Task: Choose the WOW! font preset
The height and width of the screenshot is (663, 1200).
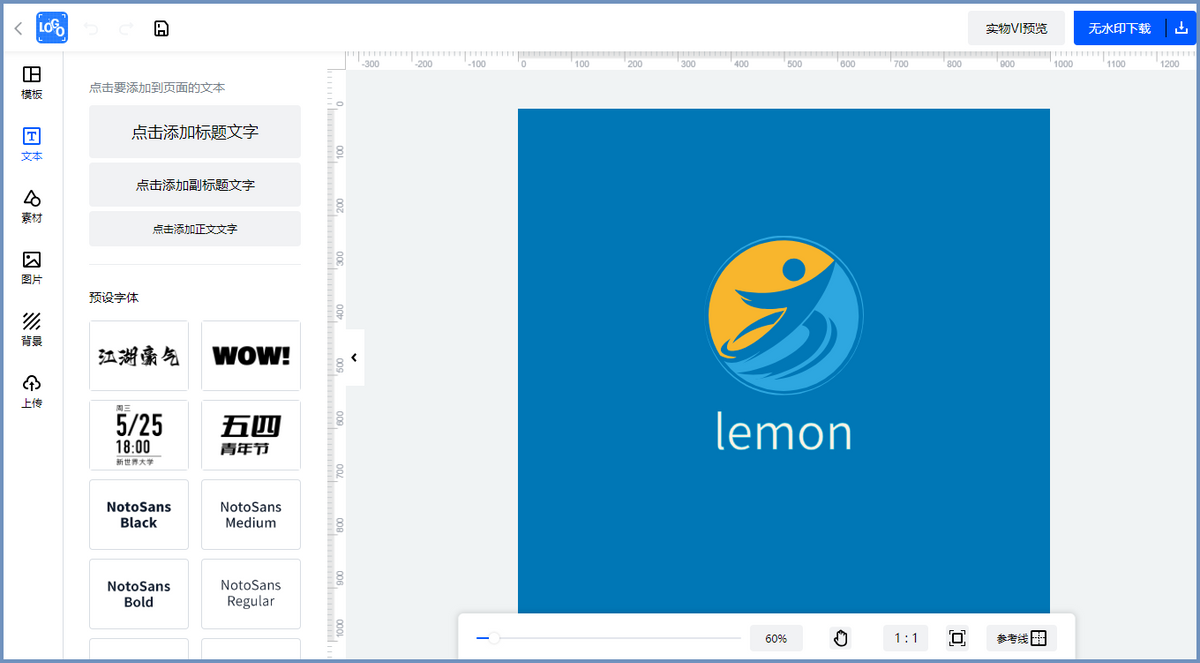Action: click(251, 356)
